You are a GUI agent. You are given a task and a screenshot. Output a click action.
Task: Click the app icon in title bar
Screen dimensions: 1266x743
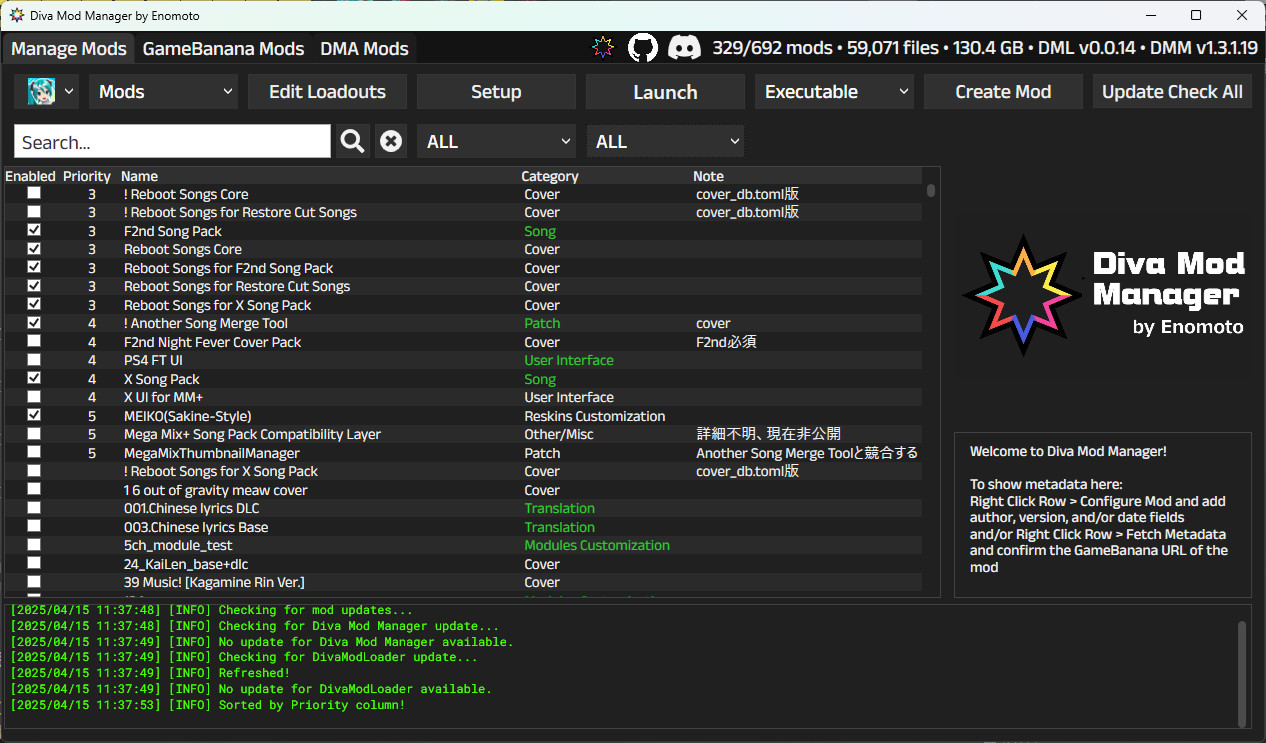[17, 15]
